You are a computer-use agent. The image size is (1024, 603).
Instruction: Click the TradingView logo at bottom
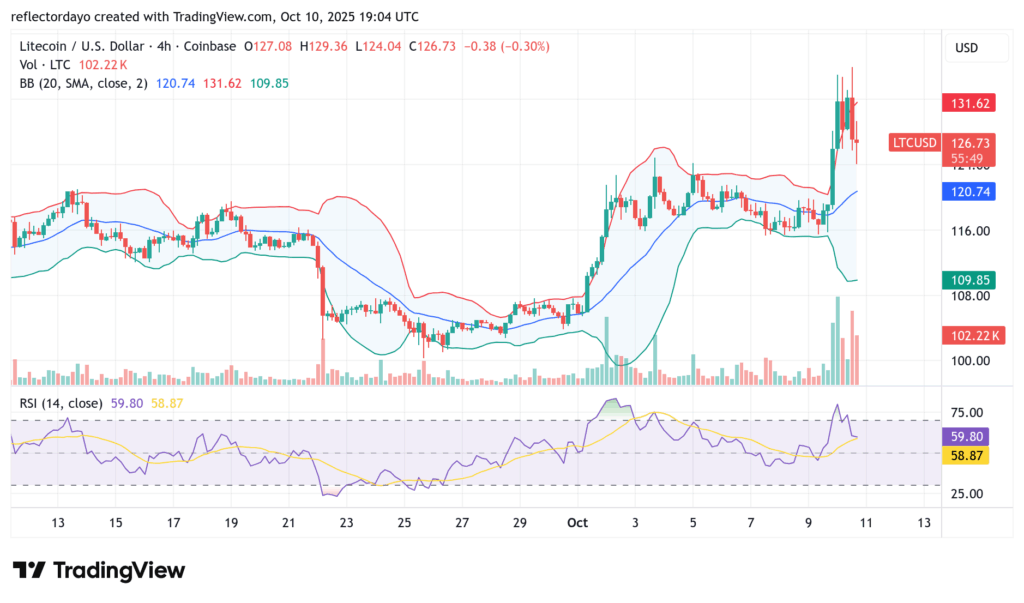99,570
